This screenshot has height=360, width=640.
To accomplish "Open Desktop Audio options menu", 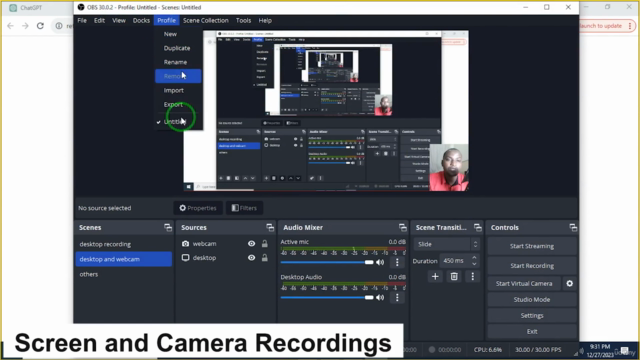I will [397, 298].
